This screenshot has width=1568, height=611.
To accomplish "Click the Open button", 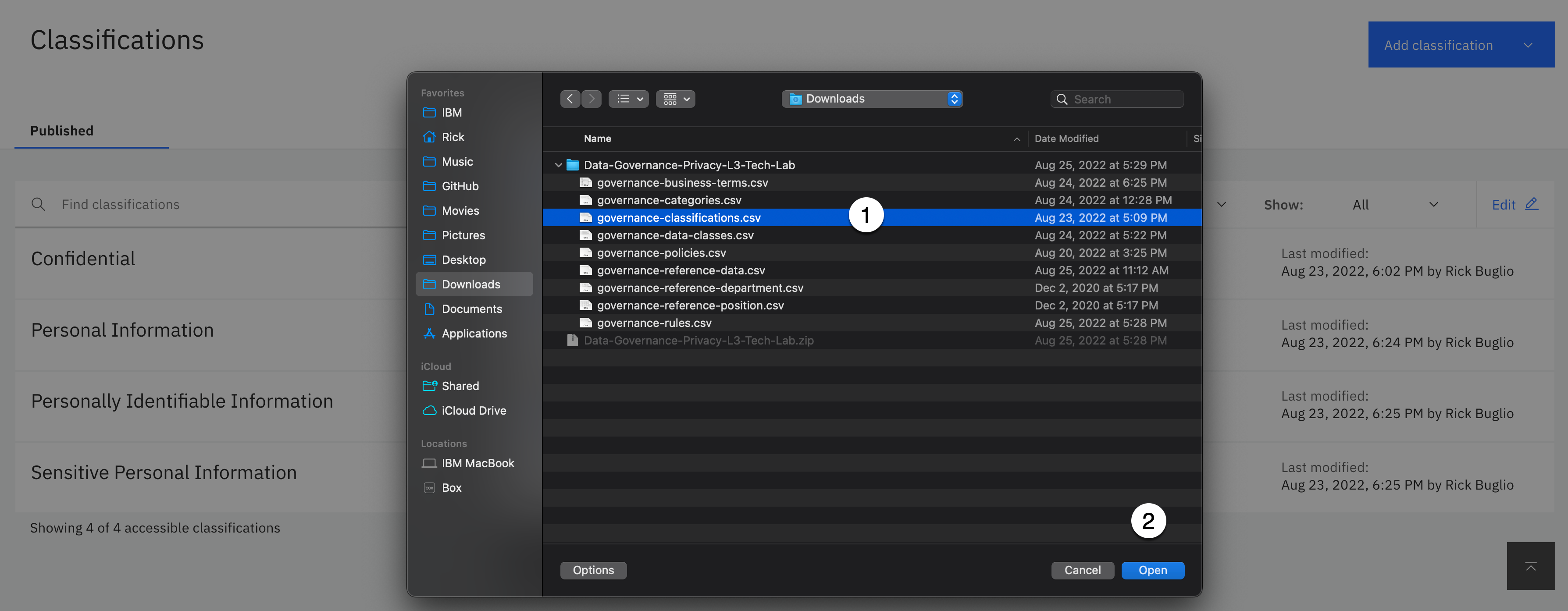I will coord(1152,570).
